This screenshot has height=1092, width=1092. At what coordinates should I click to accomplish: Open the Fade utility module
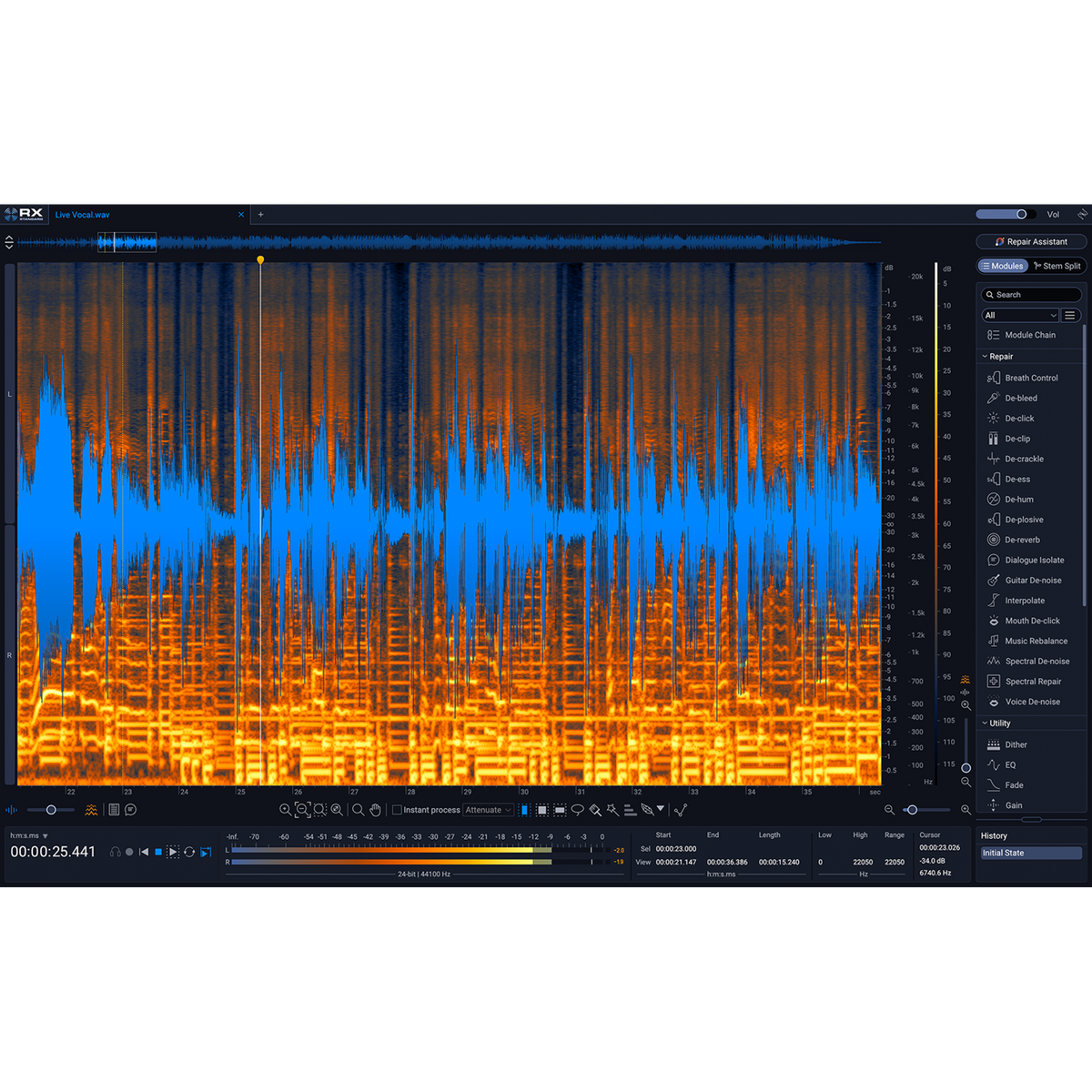1006,784
